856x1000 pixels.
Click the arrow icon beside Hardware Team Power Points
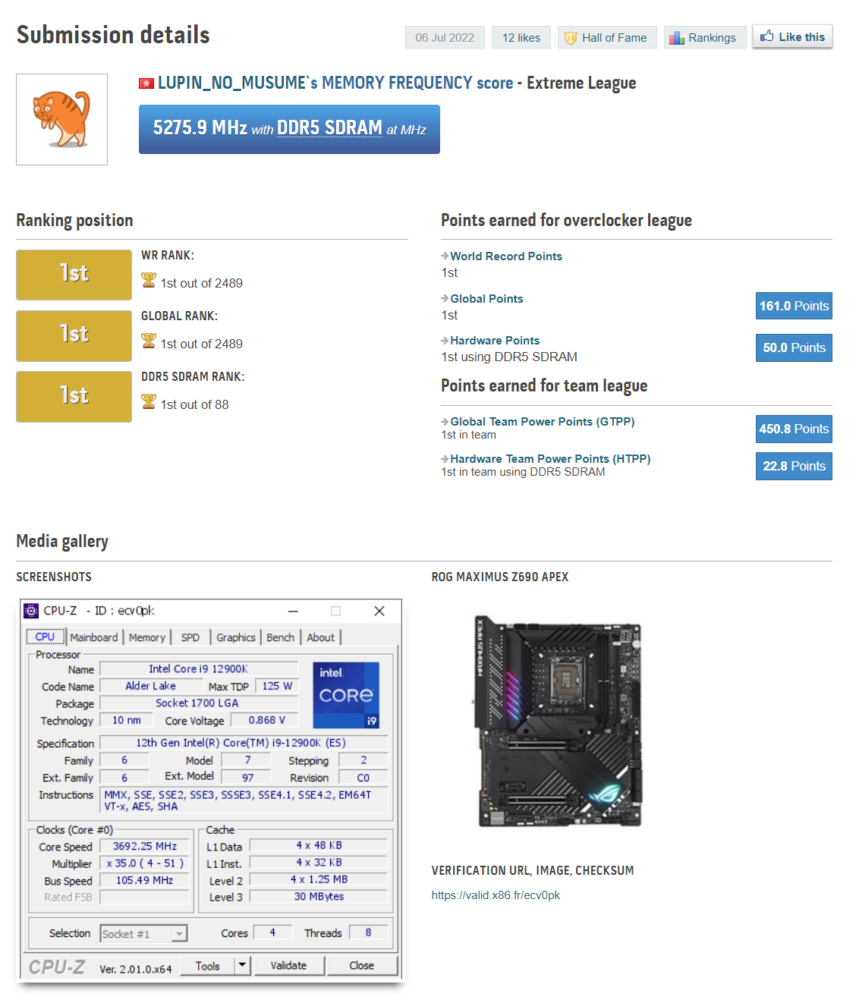[x=445, y=458]
